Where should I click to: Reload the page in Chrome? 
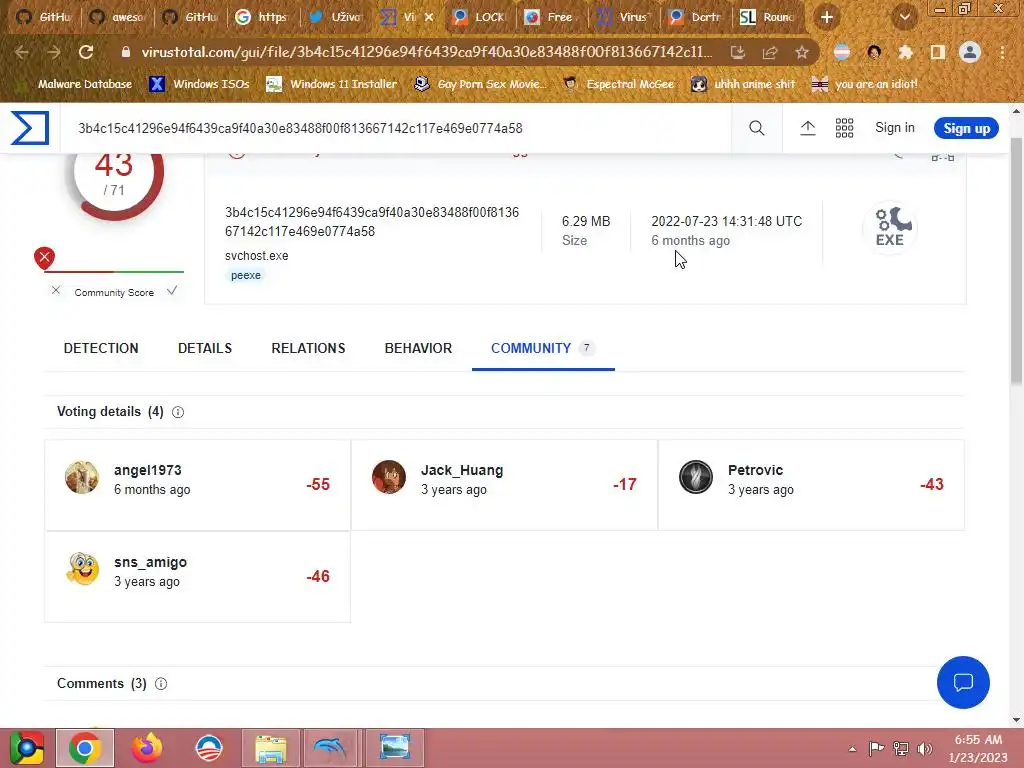pyautogui.click(x=86, y=52)
